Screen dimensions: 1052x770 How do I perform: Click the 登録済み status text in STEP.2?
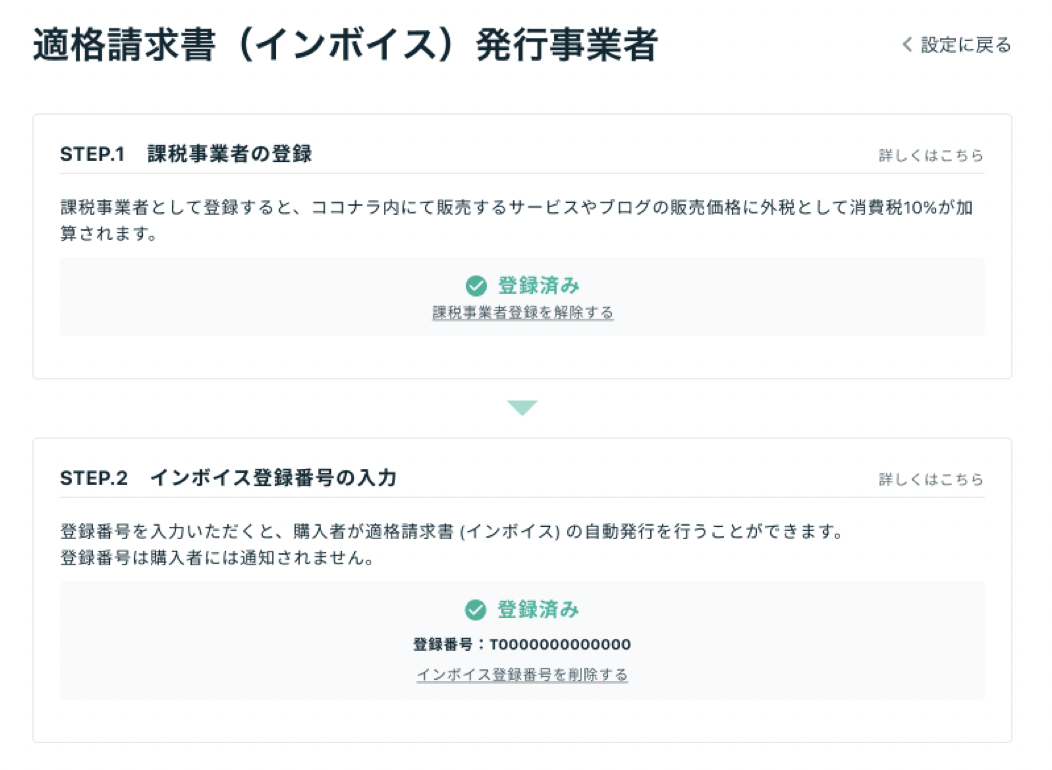tap(538, 610)
